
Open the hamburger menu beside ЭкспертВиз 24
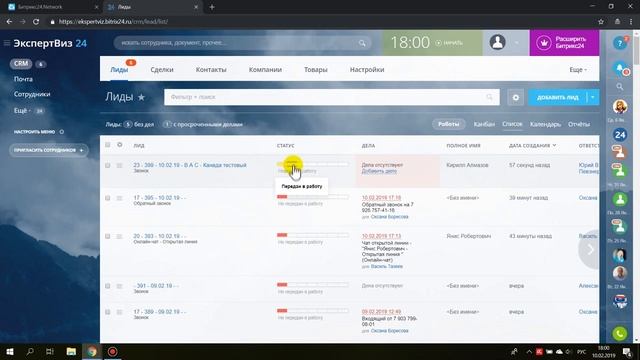click(x=7, y=43)
